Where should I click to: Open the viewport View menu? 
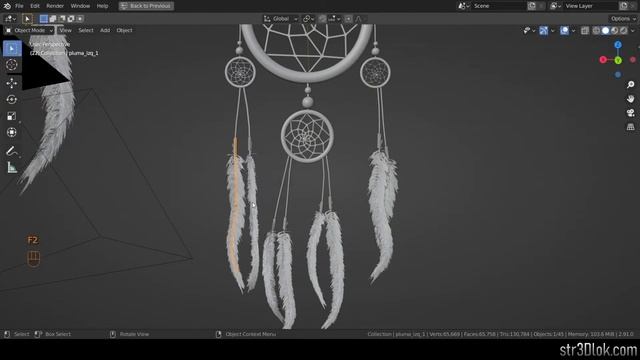pos(65,31)
